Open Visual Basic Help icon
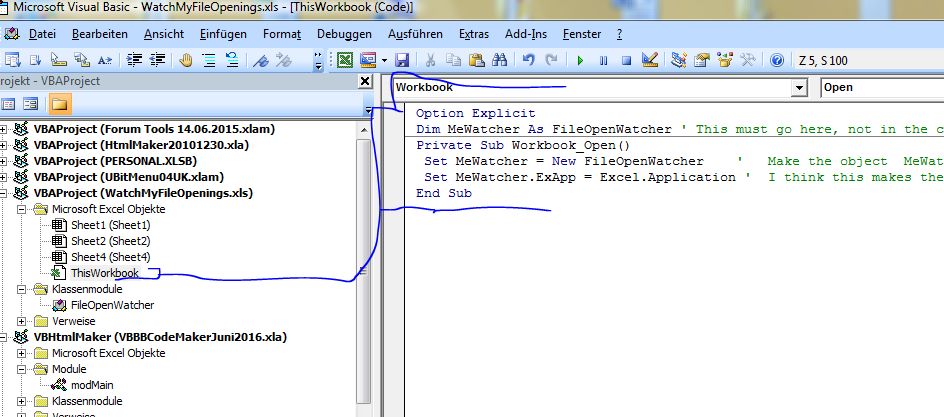 click(777, 60)
